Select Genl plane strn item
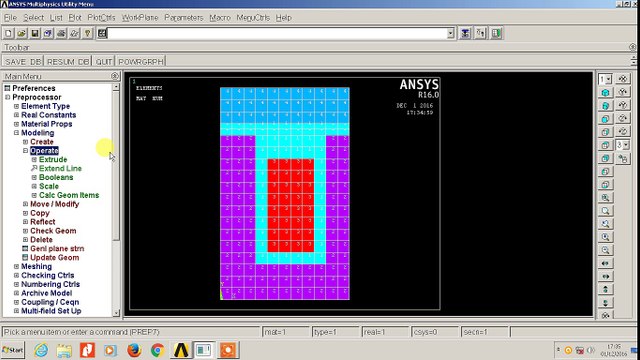The image size is (640, 360). tap(57, 249)
